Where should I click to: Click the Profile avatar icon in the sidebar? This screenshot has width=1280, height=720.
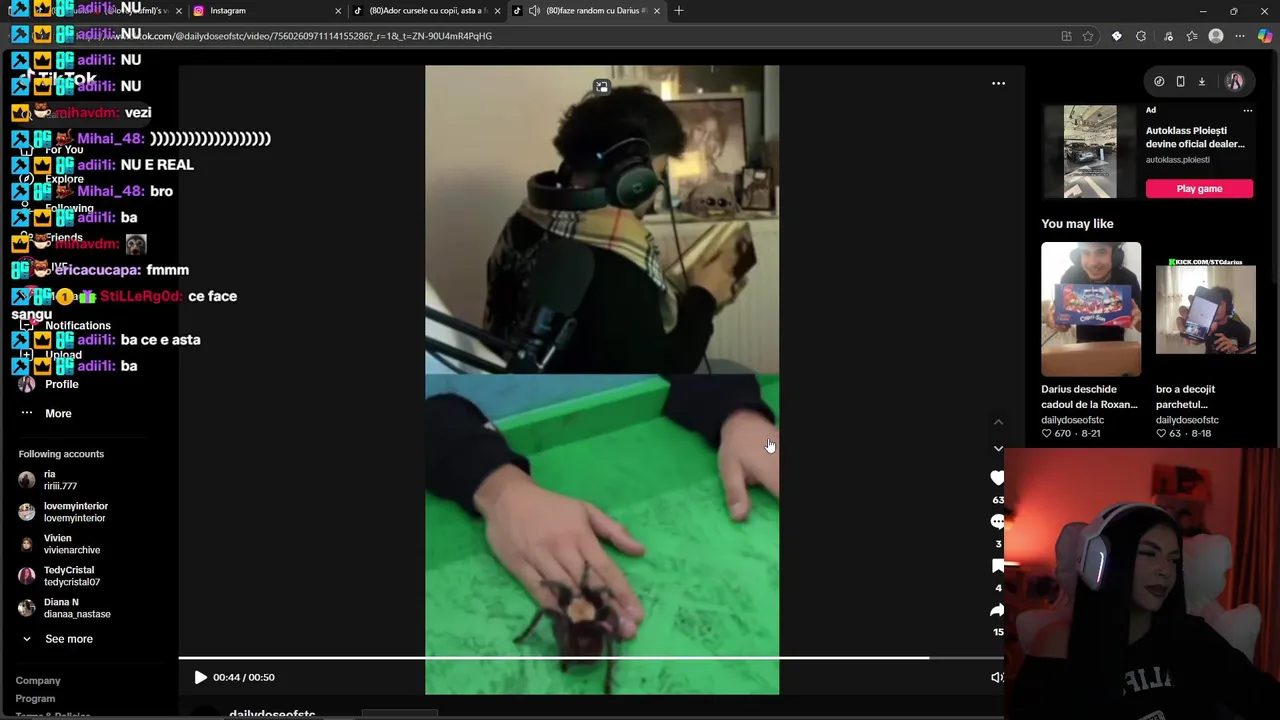click(27, 384)
